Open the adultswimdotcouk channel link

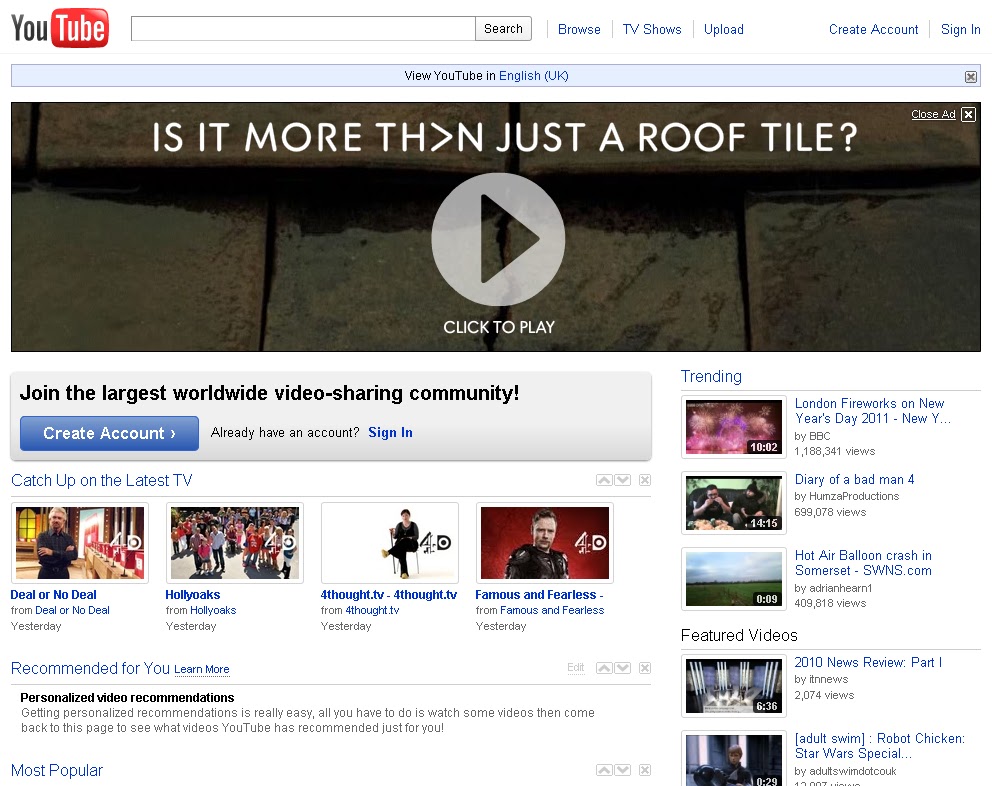coord(853,771)
